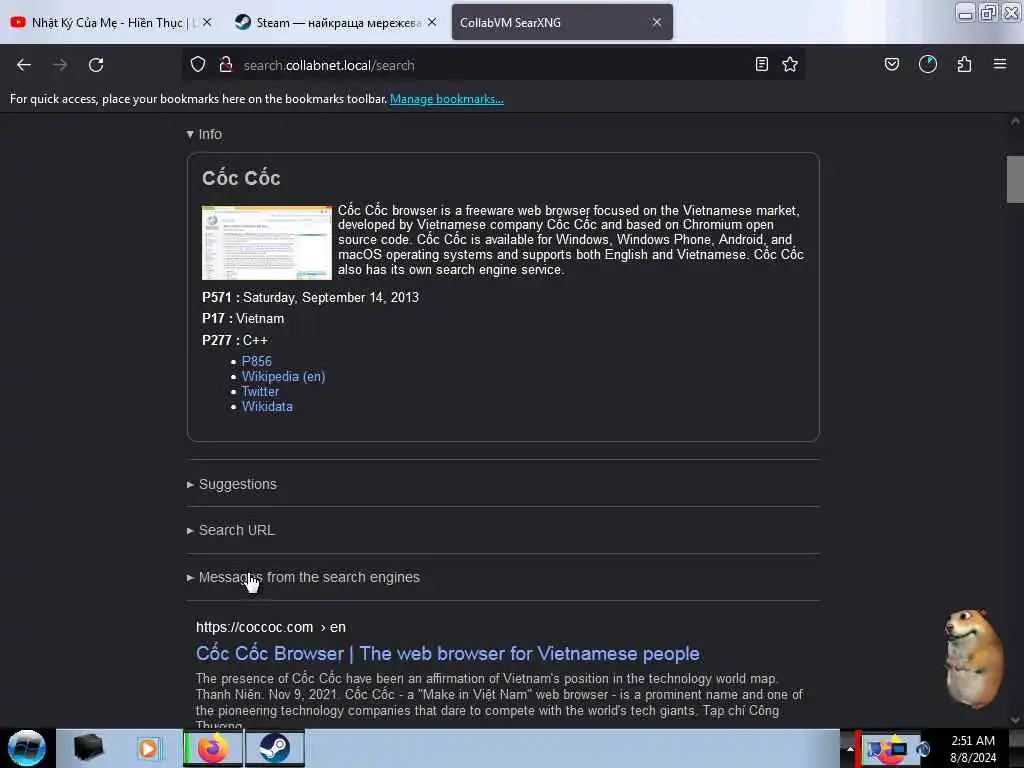Select the CollabVM SearXNG tab
The image size is (1024, 768).
coord(562,22)
